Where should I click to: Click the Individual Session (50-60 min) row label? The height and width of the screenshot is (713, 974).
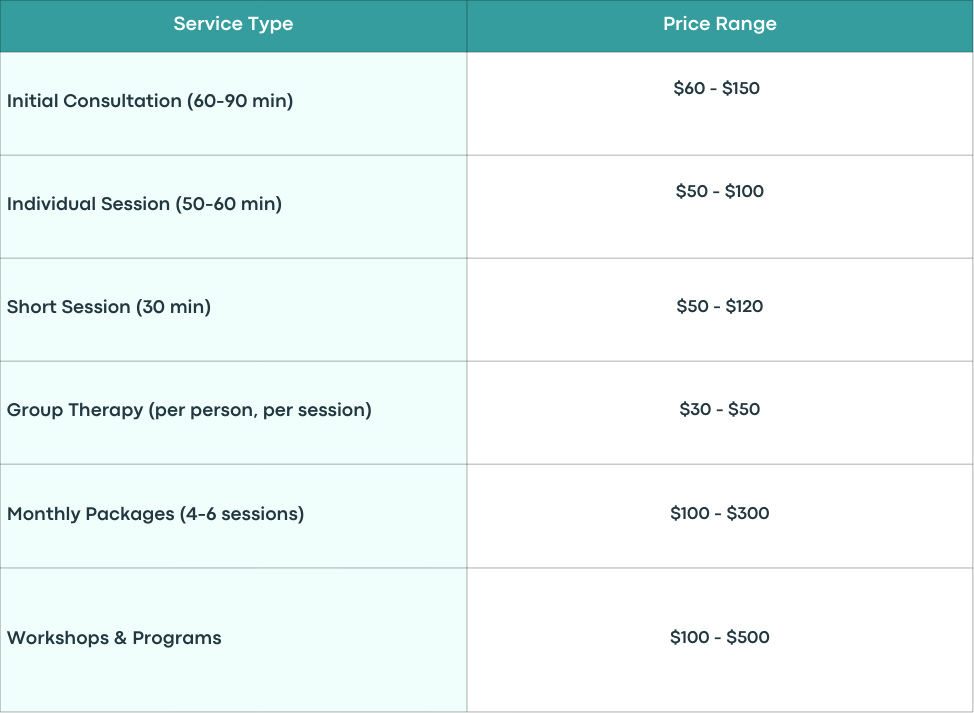coord(144,204)
